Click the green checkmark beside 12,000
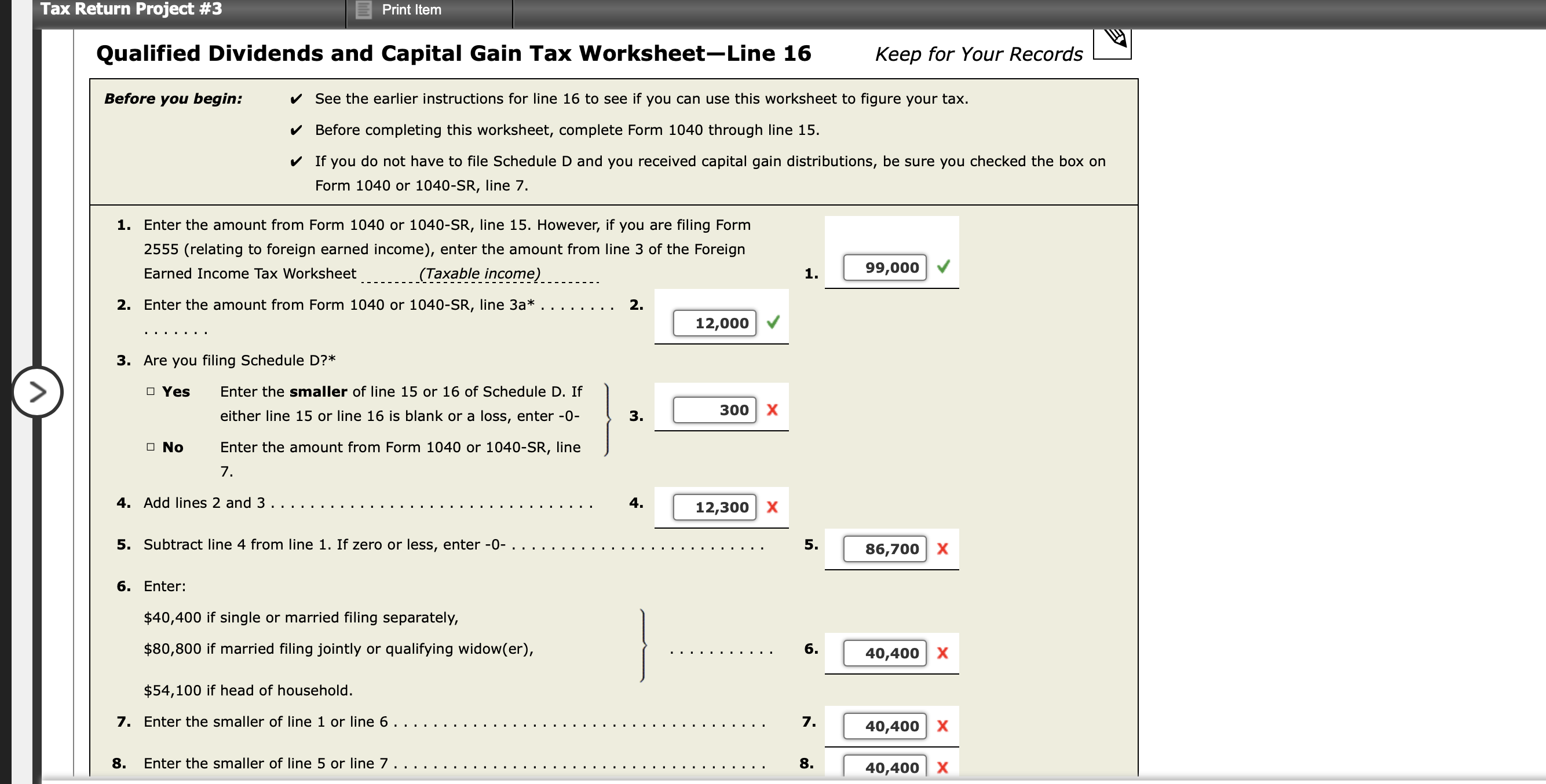1546x784 pixels. tap(773, 323)
